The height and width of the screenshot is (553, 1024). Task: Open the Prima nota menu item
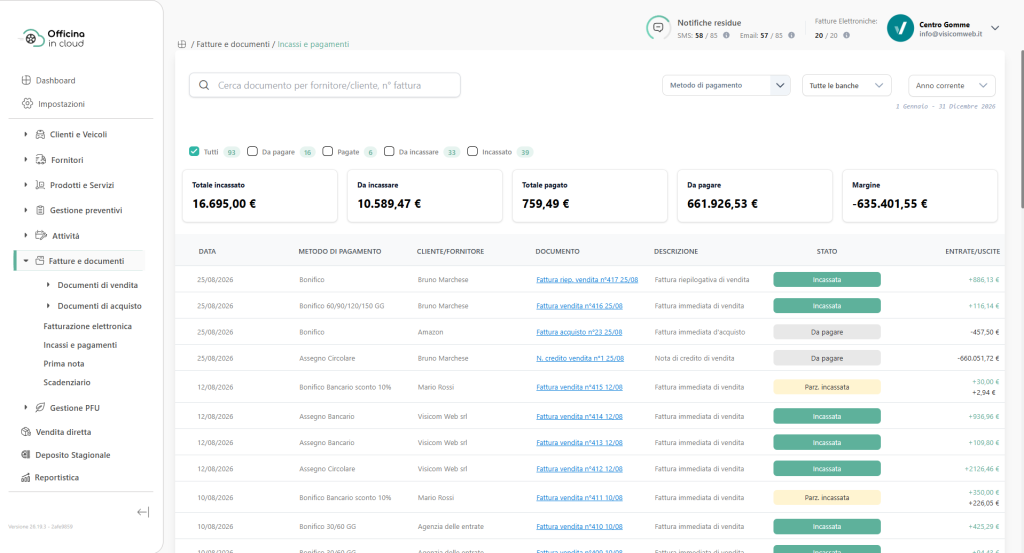click(x=63, y=364)
